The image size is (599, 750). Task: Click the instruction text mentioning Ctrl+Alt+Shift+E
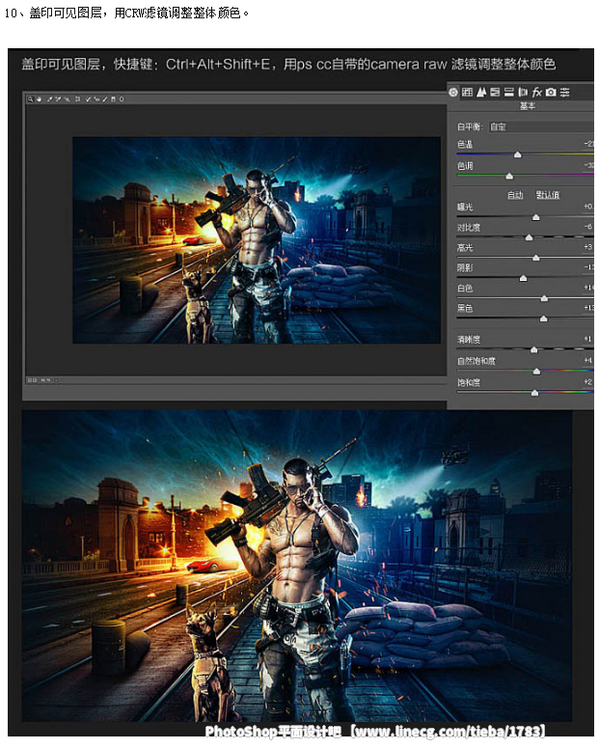[x=288, y=64]
